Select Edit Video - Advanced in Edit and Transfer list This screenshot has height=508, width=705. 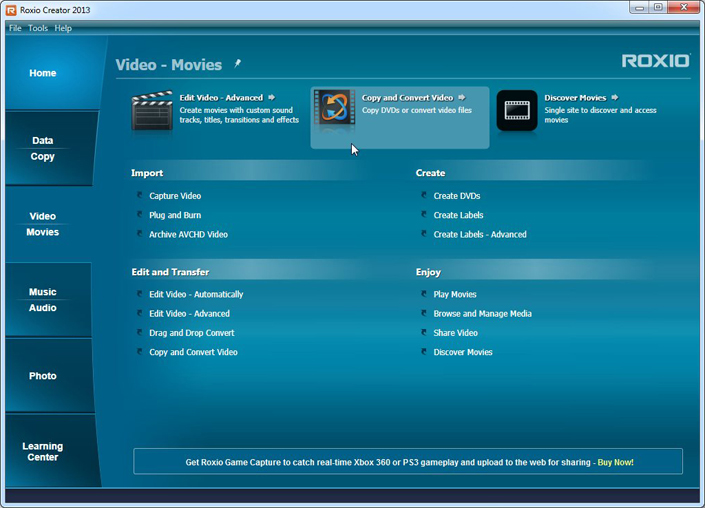189,313
